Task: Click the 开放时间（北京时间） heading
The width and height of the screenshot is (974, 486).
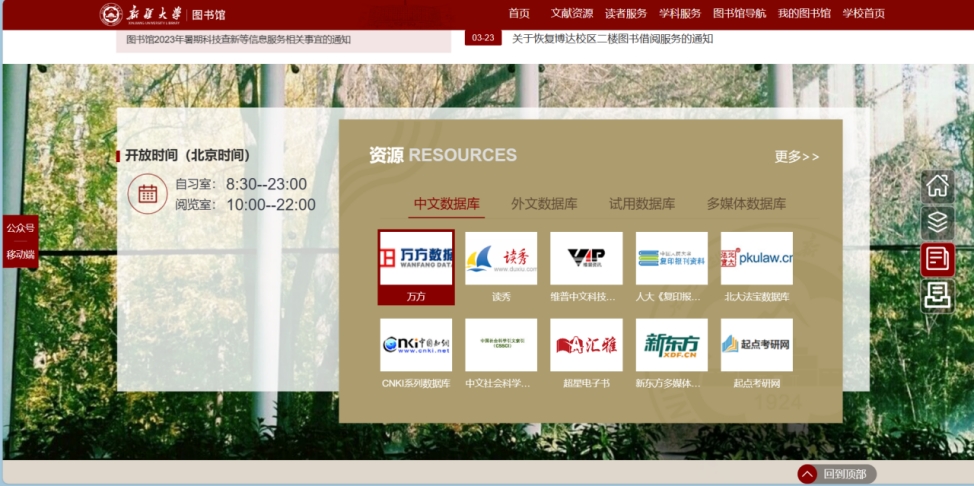Action: [188, 155]
